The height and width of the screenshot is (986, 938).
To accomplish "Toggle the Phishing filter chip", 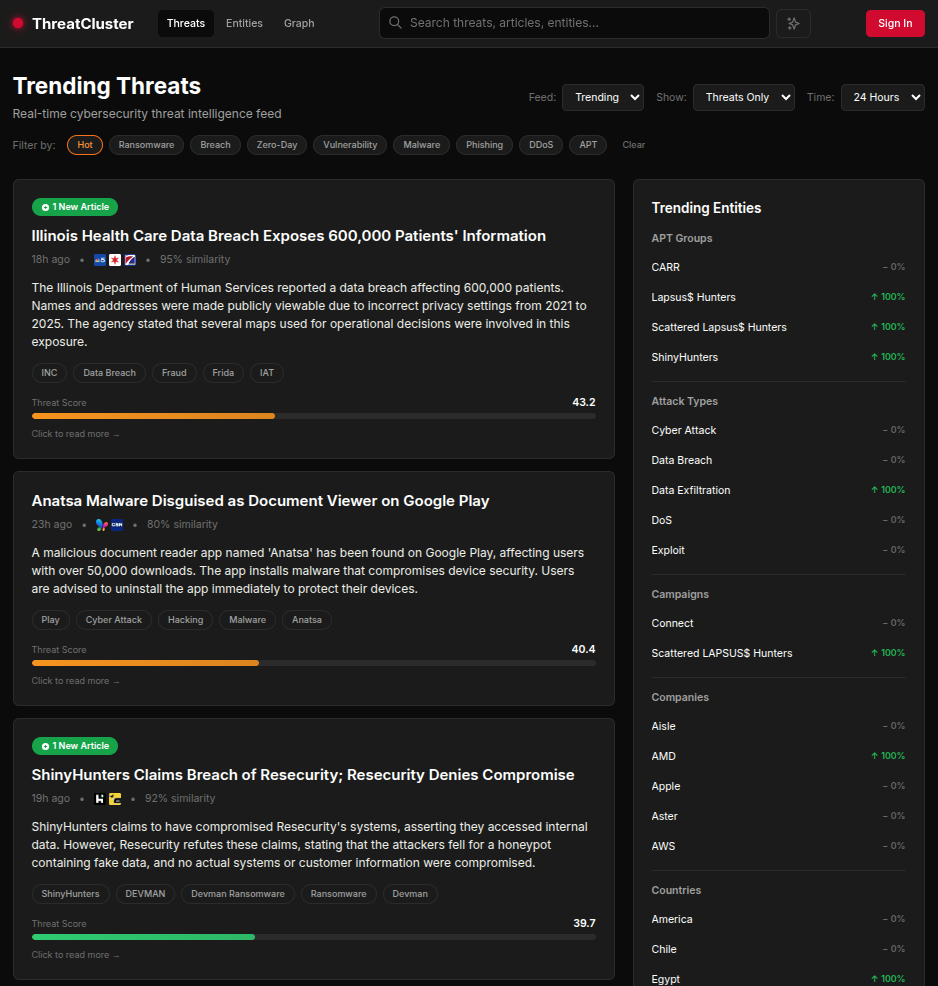I will point(484,145).
